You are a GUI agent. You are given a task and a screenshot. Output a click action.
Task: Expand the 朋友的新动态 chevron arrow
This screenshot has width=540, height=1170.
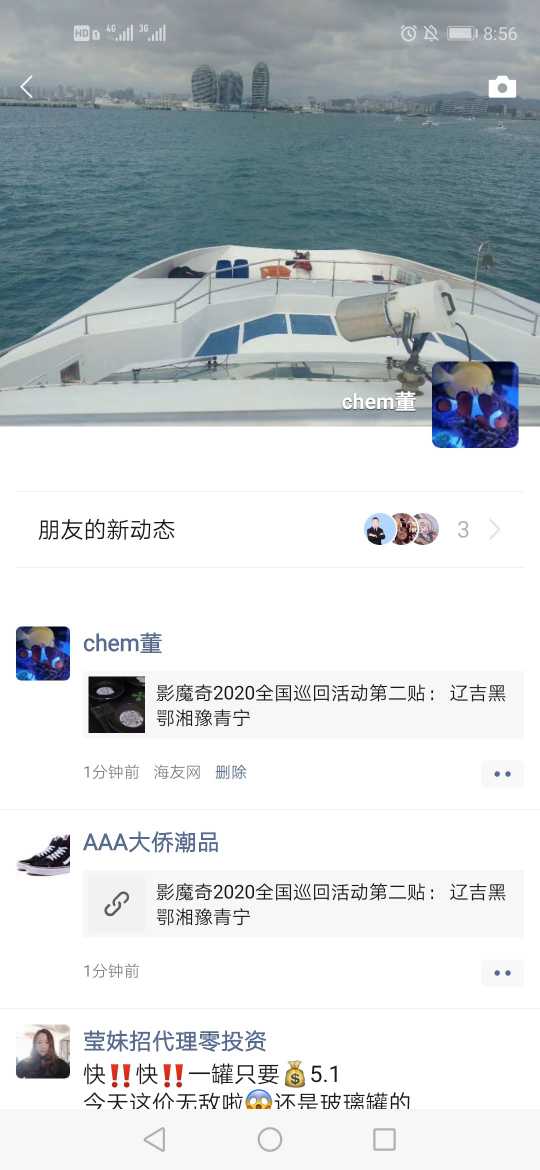pos(495,530)
